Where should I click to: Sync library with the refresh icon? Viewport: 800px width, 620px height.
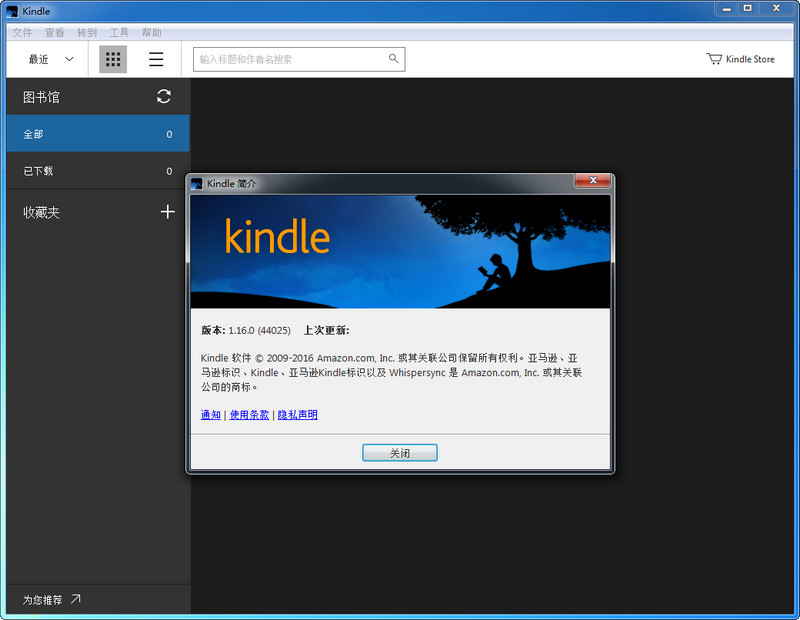pyautogui.click(x=163, y=97)
